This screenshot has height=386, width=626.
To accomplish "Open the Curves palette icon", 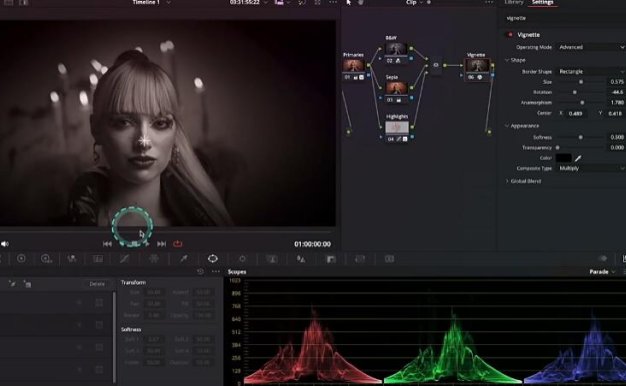I will (x=125, y=259).
